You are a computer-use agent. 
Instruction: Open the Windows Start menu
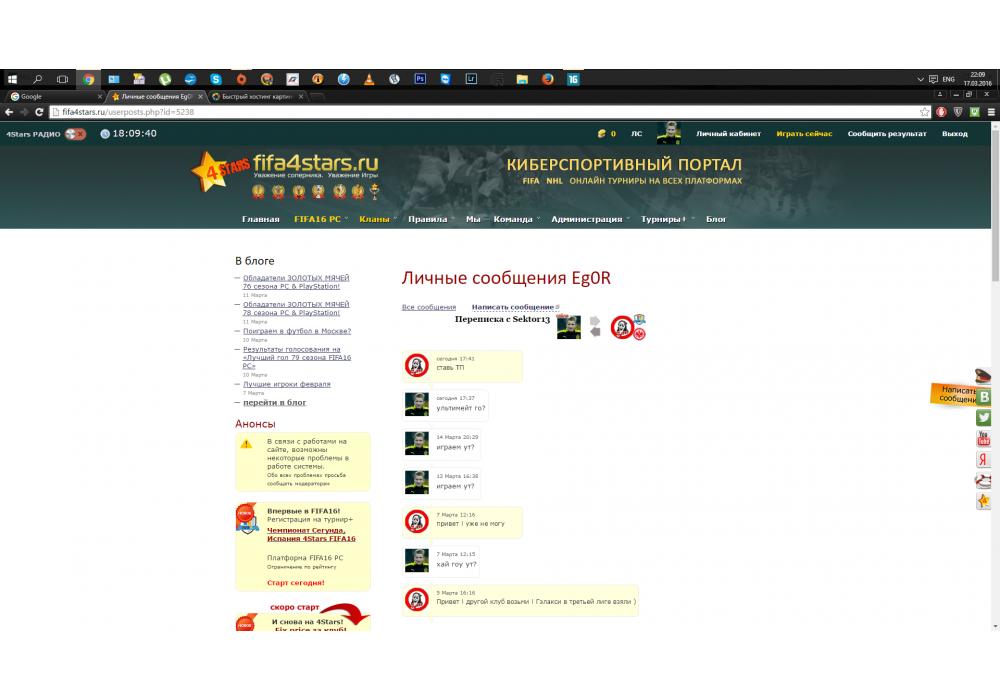(x=12, y=79)
